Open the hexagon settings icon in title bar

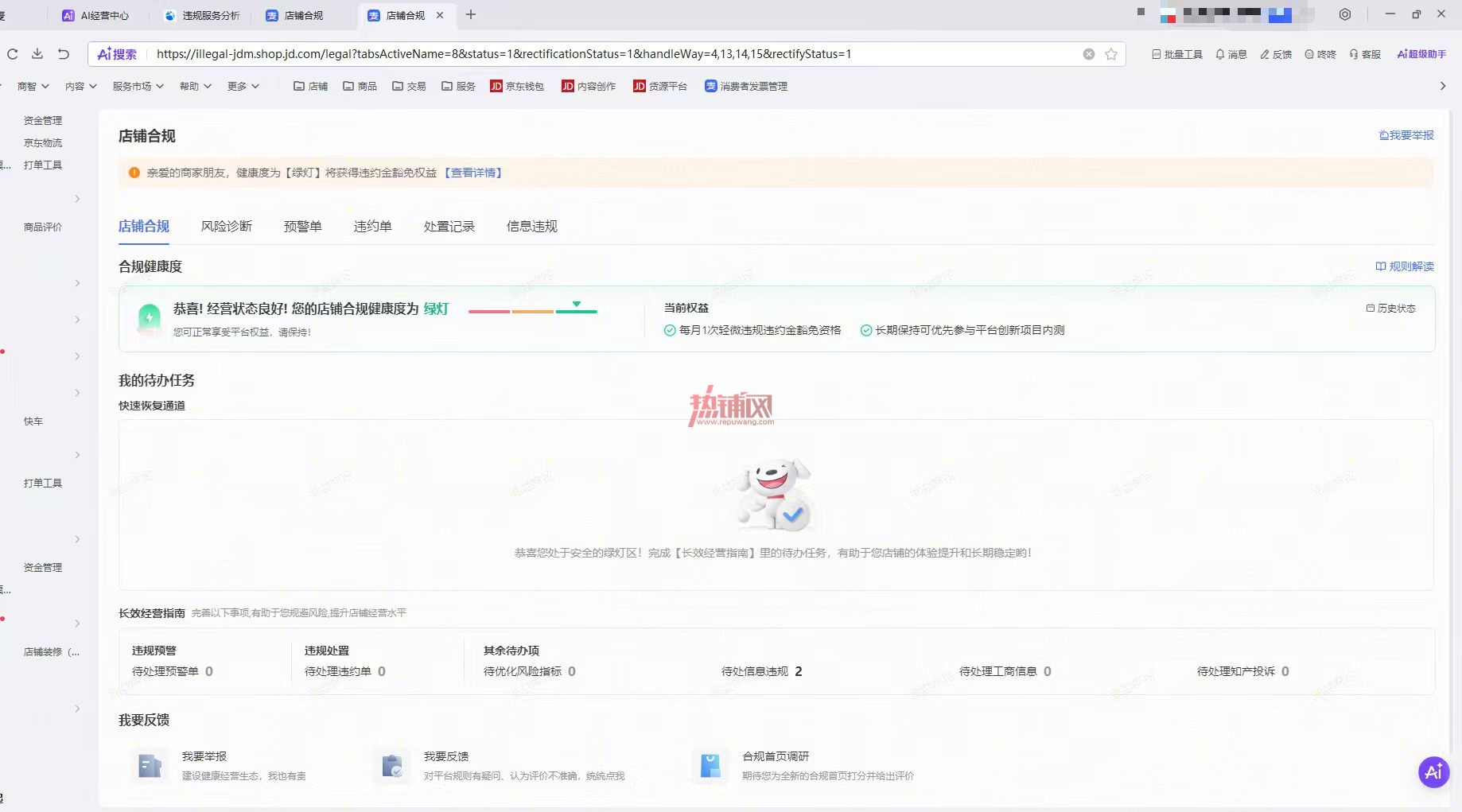[1345, 14]
